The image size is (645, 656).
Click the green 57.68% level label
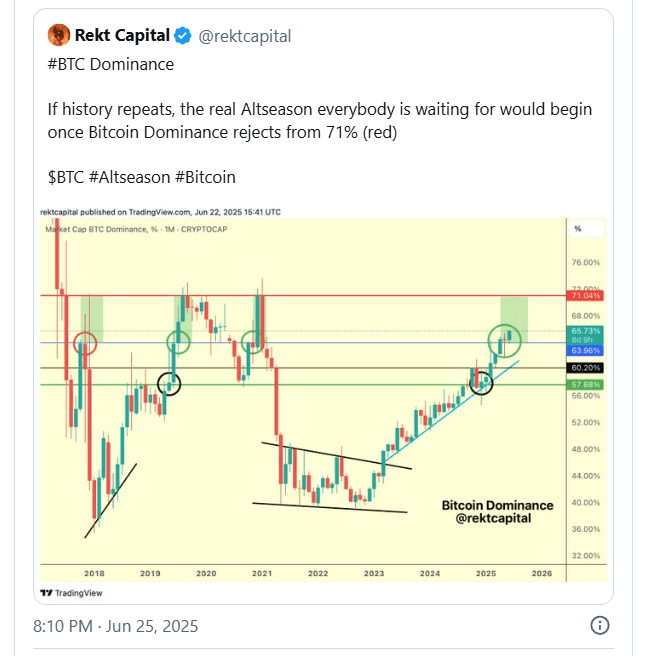click(x=585, y=384)
